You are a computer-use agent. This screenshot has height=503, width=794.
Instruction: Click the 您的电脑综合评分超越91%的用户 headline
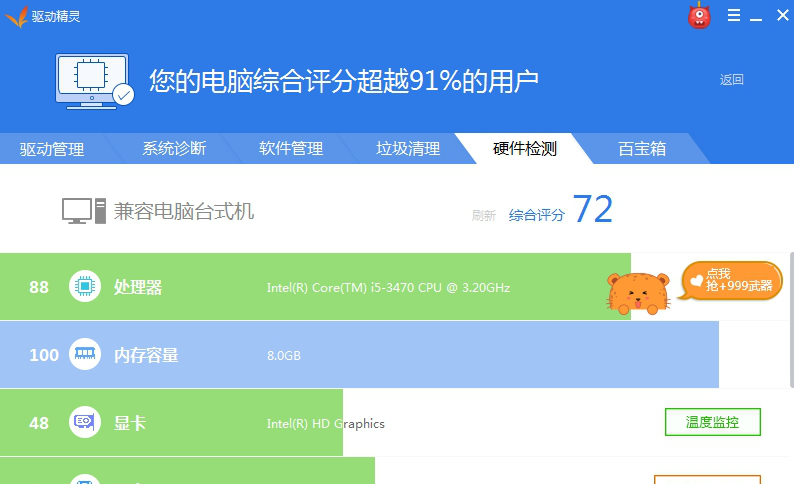tap(343, 81)
